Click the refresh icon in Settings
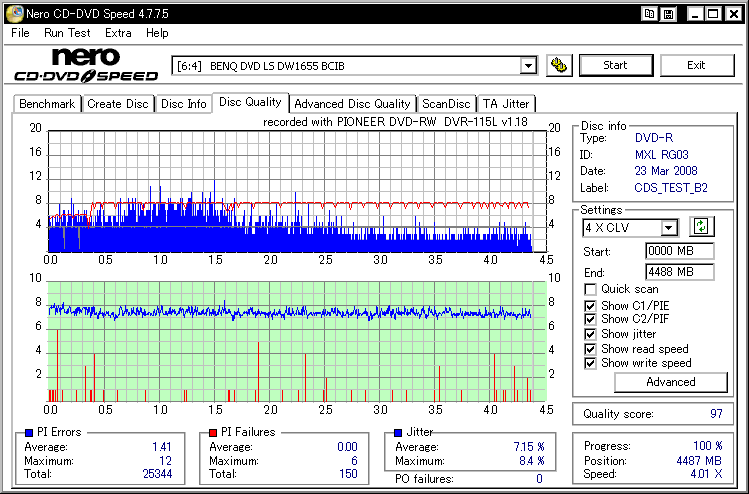 pyautogui.click(x=702, y=228)
